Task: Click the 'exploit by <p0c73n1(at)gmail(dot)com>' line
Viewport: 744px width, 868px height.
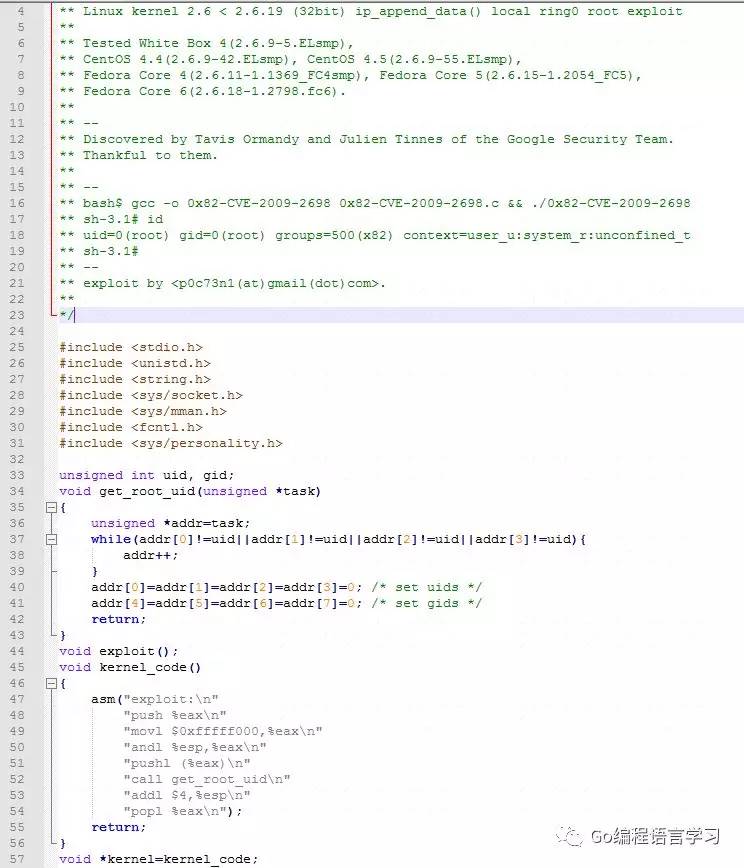Action: pyautogui.click(x=223, y=283)
